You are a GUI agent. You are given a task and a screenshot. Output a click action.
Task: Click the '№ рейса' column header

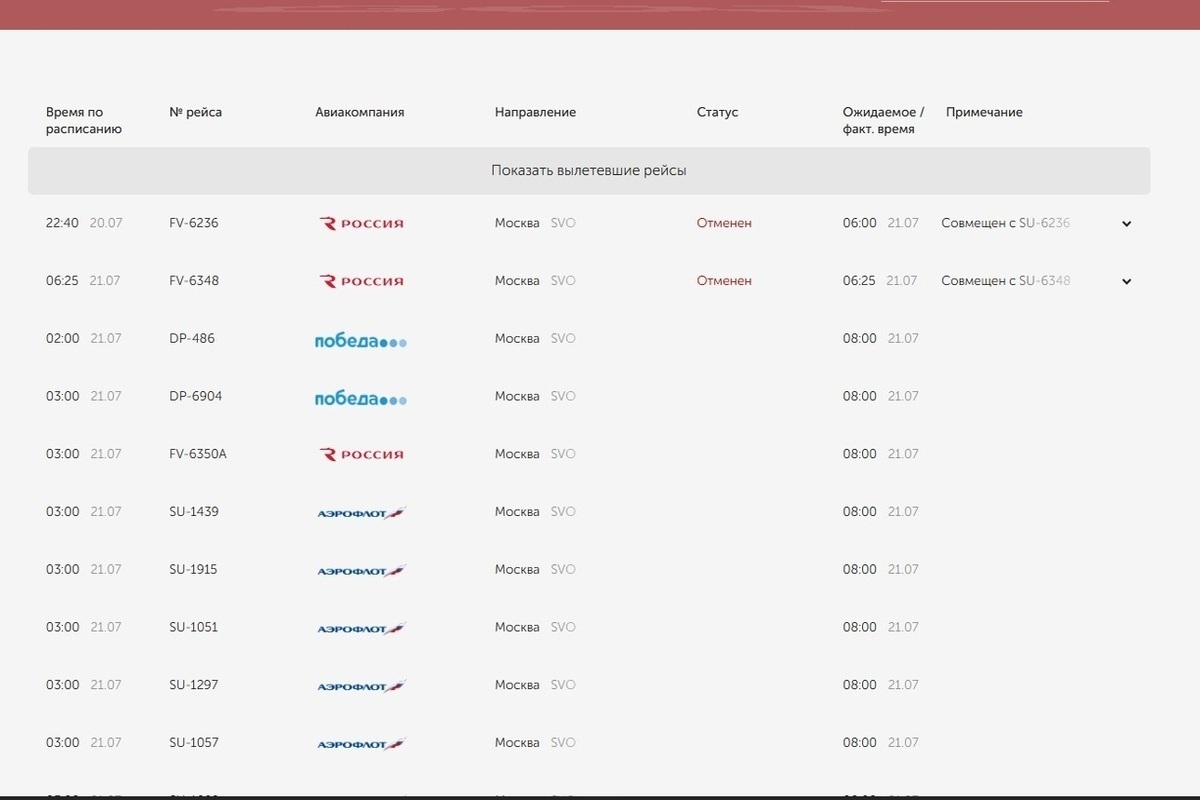point(196,113)
